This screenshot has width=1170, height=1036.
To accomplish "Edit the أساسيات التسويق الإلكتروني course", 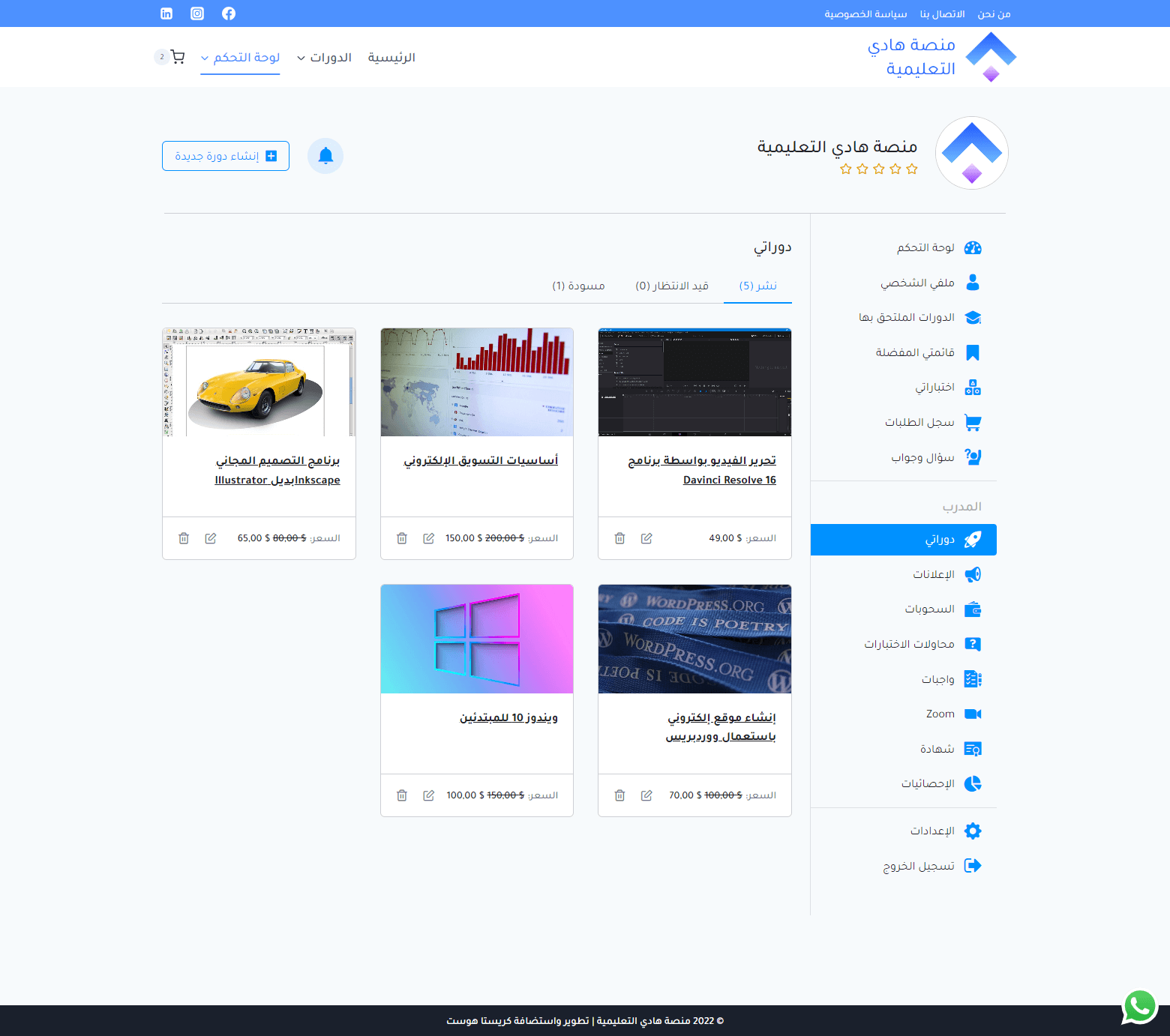I will (429, 538).
